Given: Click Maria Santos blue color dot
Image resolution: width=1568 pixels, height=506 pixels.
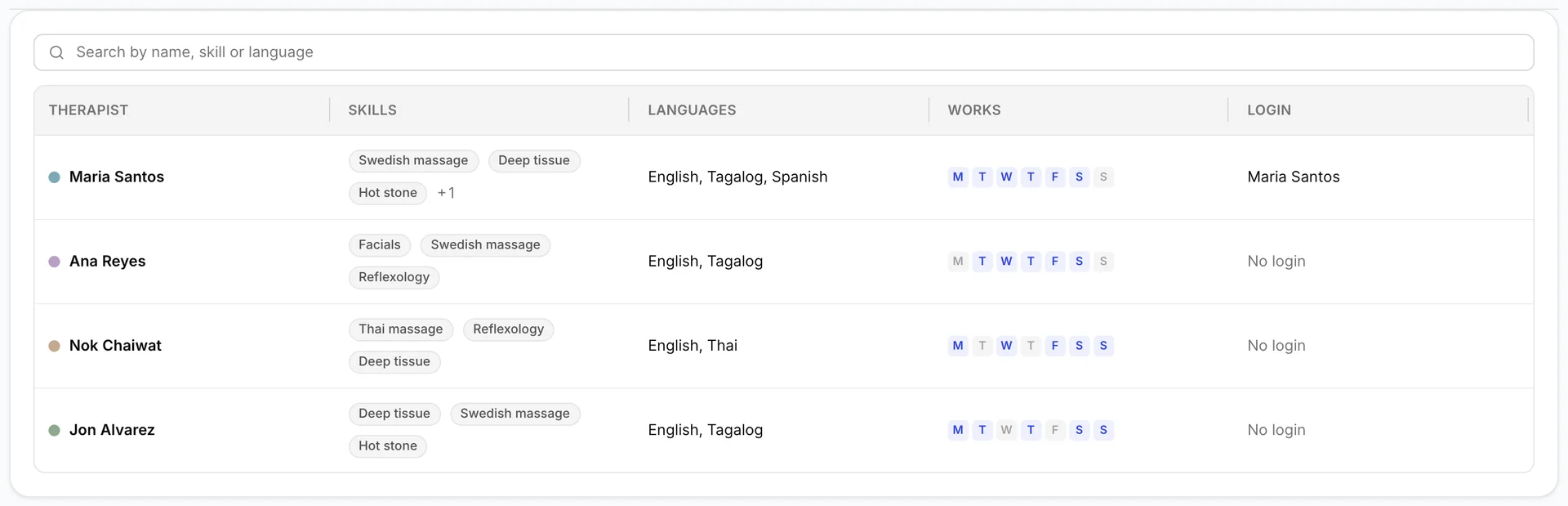Looking at the screenshot, I should pos(55,177).
